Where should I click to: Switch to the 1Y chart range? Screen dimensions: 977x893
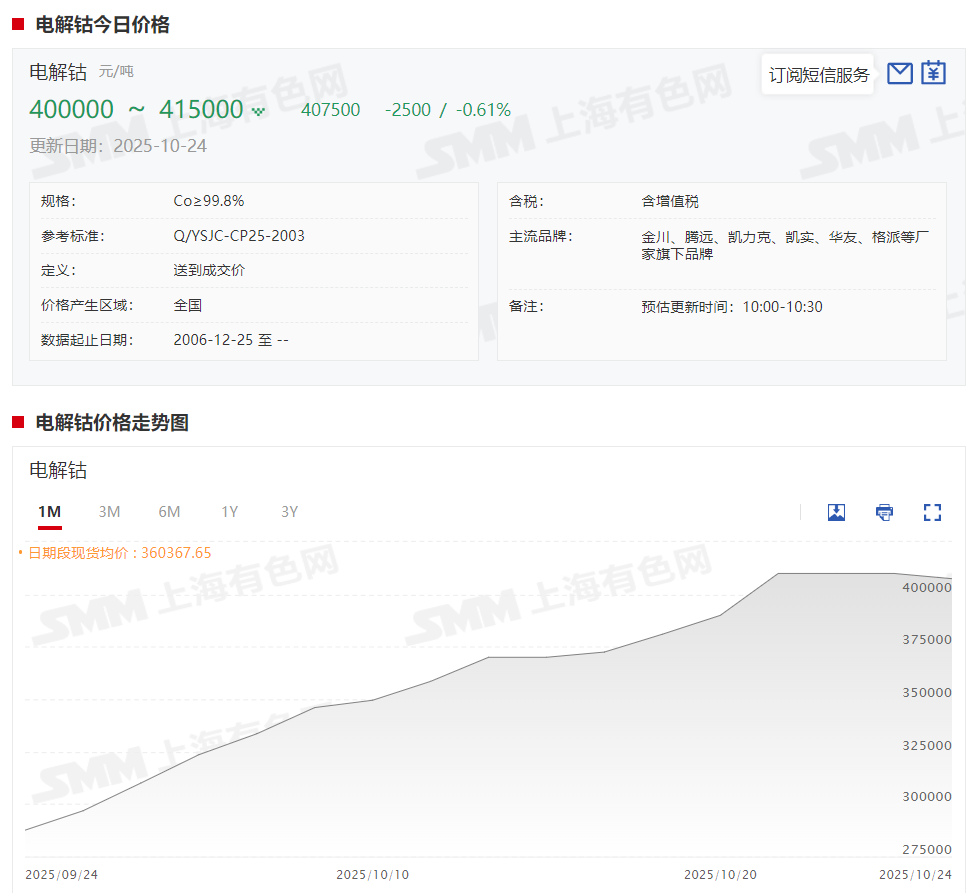[230, 512]
